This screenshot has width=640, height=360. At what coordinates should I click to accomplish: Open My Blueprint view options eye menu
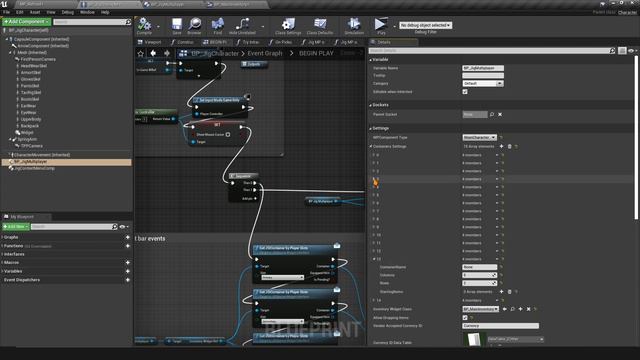click(124, 227)
